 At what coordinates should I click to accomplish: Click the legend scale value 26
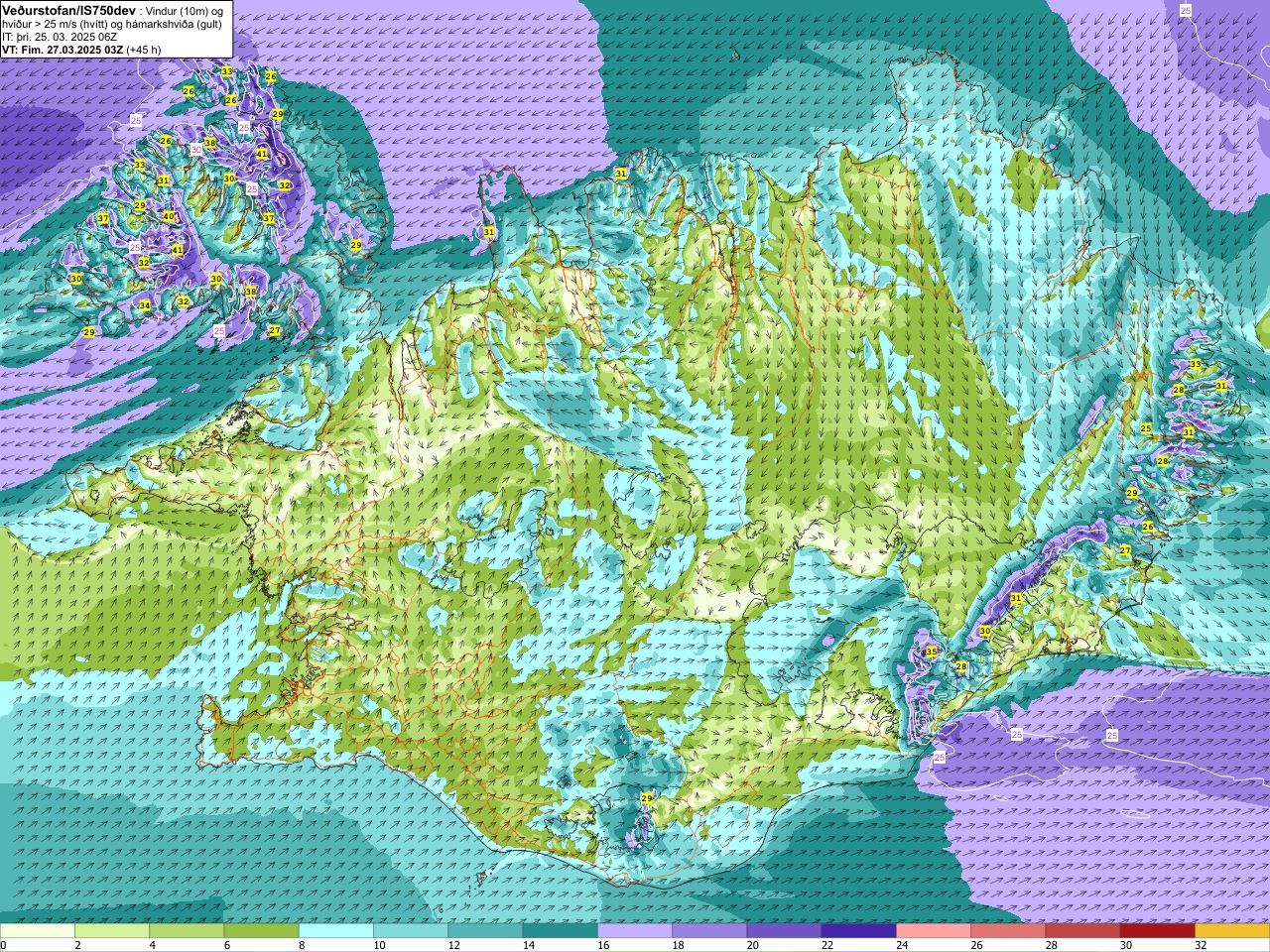tap(977, 945)
